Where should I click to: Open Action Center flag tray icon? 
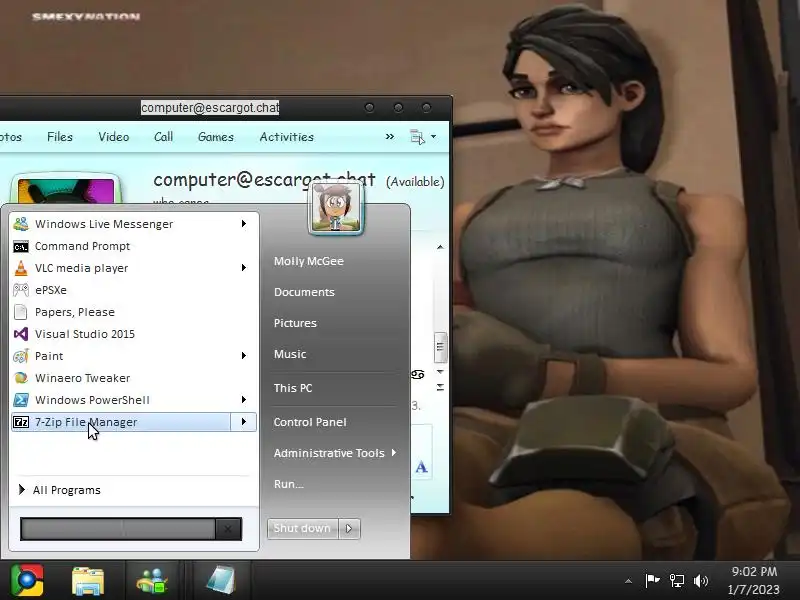[652, 581]
